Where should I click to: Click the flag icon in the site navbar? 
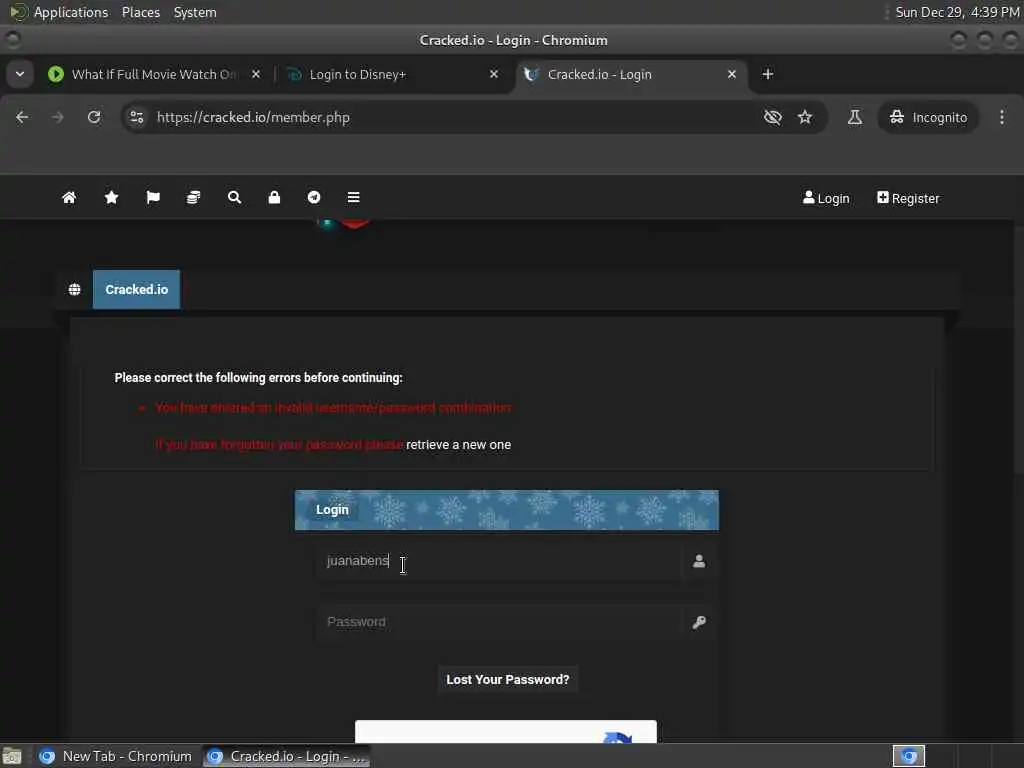coord(153,198)
